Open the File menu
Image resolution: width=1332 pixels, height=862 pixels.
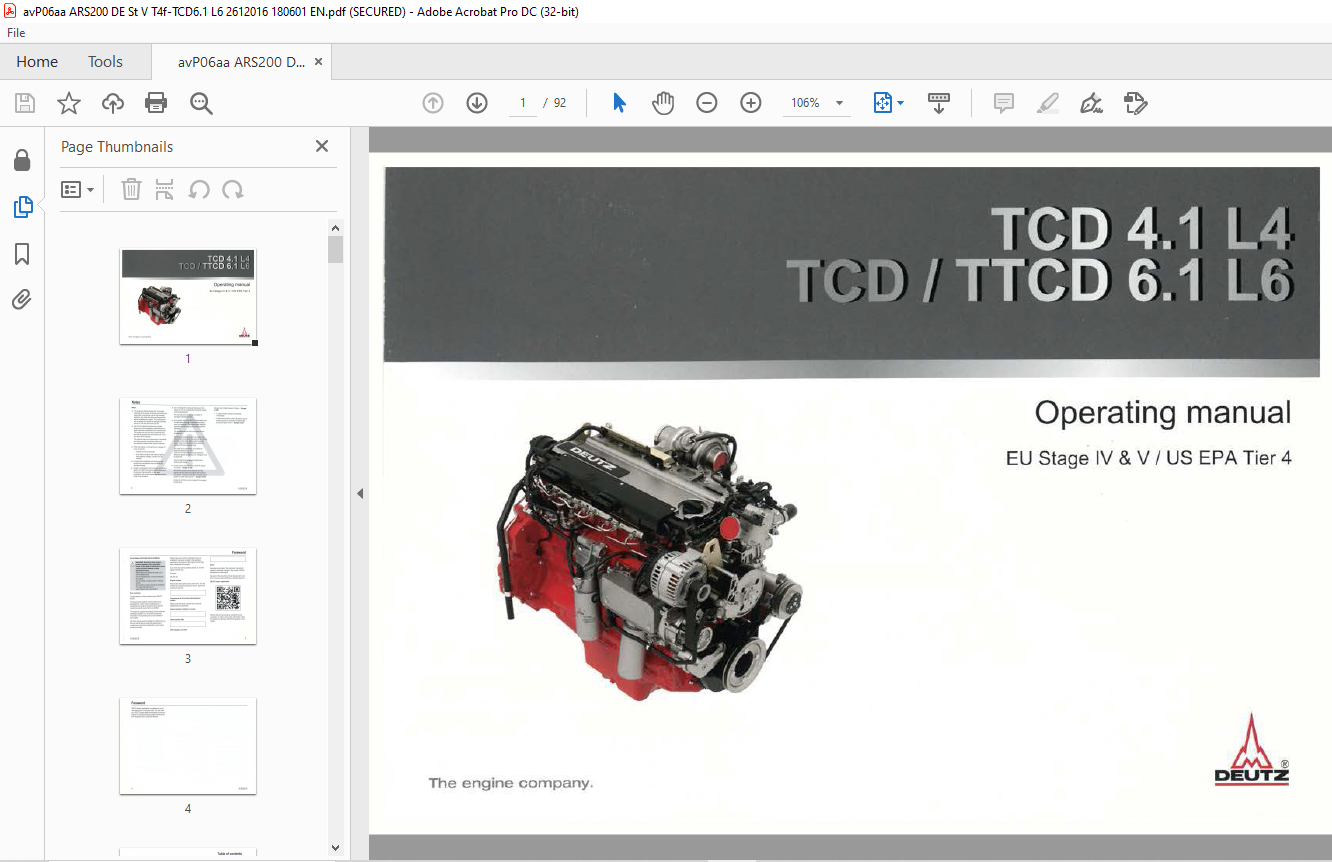(x=16, y=32)
